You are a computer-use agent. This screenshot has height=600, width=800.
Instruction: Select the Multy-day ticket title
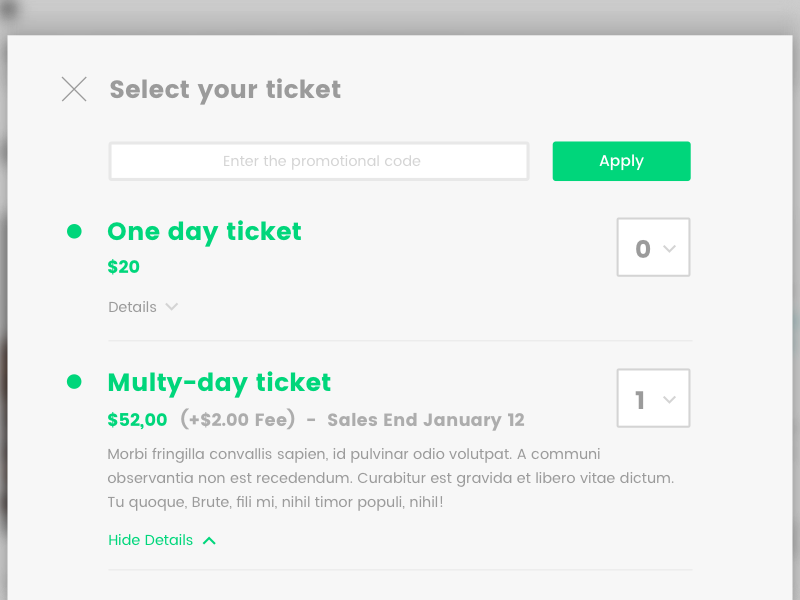click(x=219, y=382)
